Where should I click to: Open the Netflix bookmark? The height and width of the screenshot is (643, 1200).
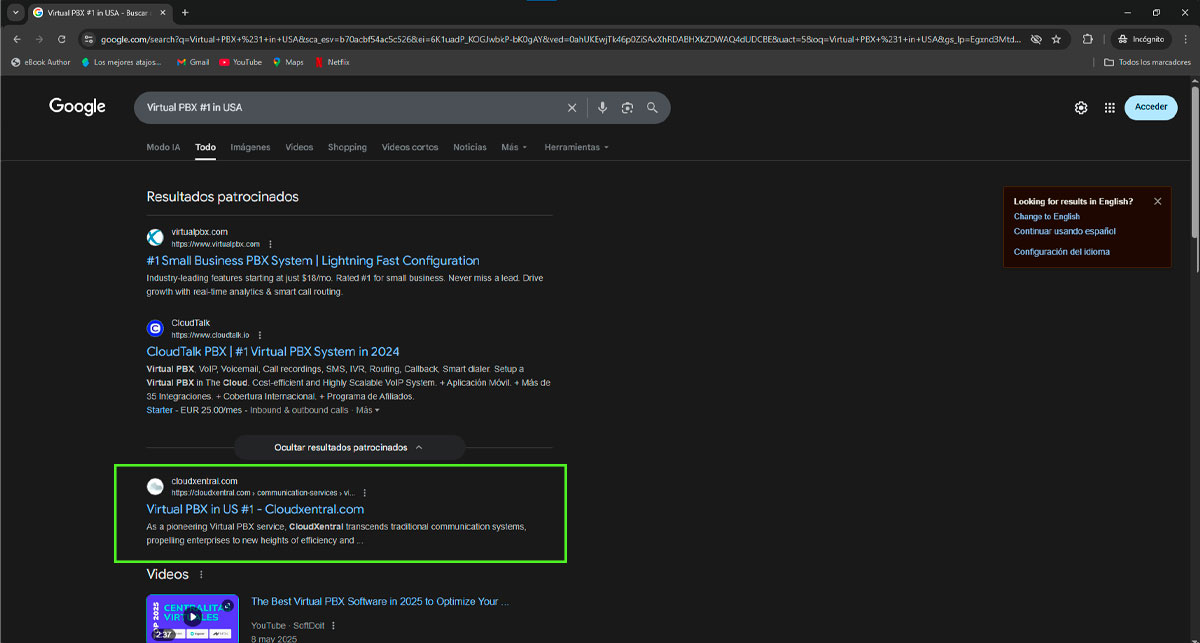[x=332, y=62]
